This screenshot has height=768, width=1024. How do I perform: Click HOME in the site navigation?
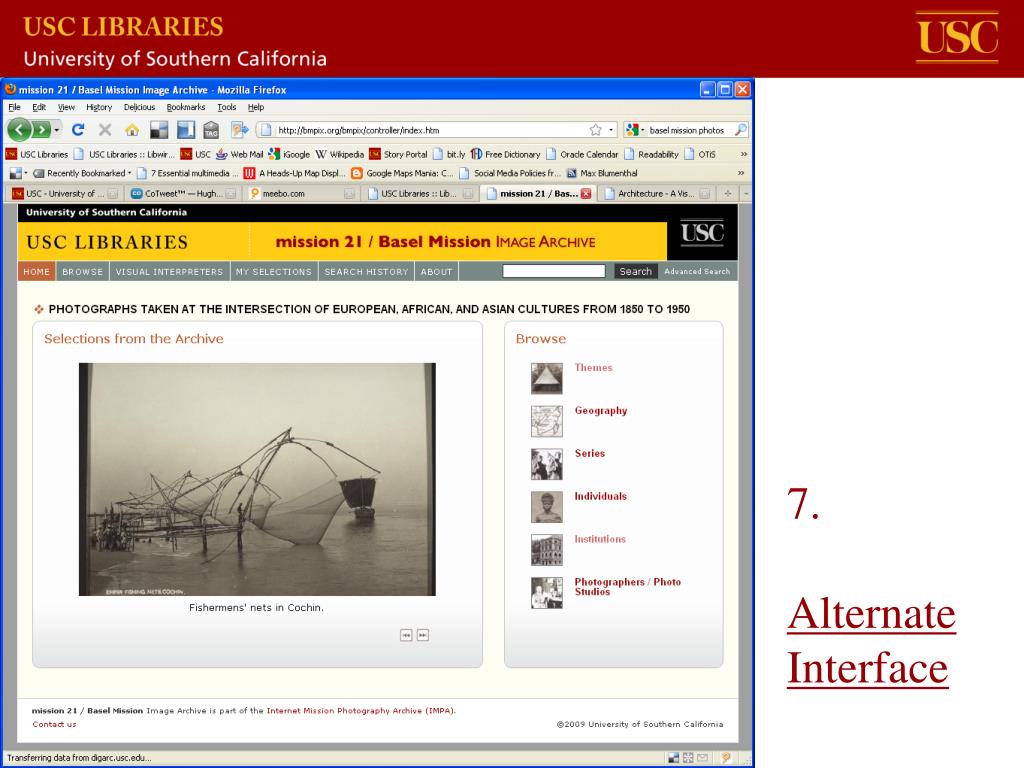click(37, 272)
